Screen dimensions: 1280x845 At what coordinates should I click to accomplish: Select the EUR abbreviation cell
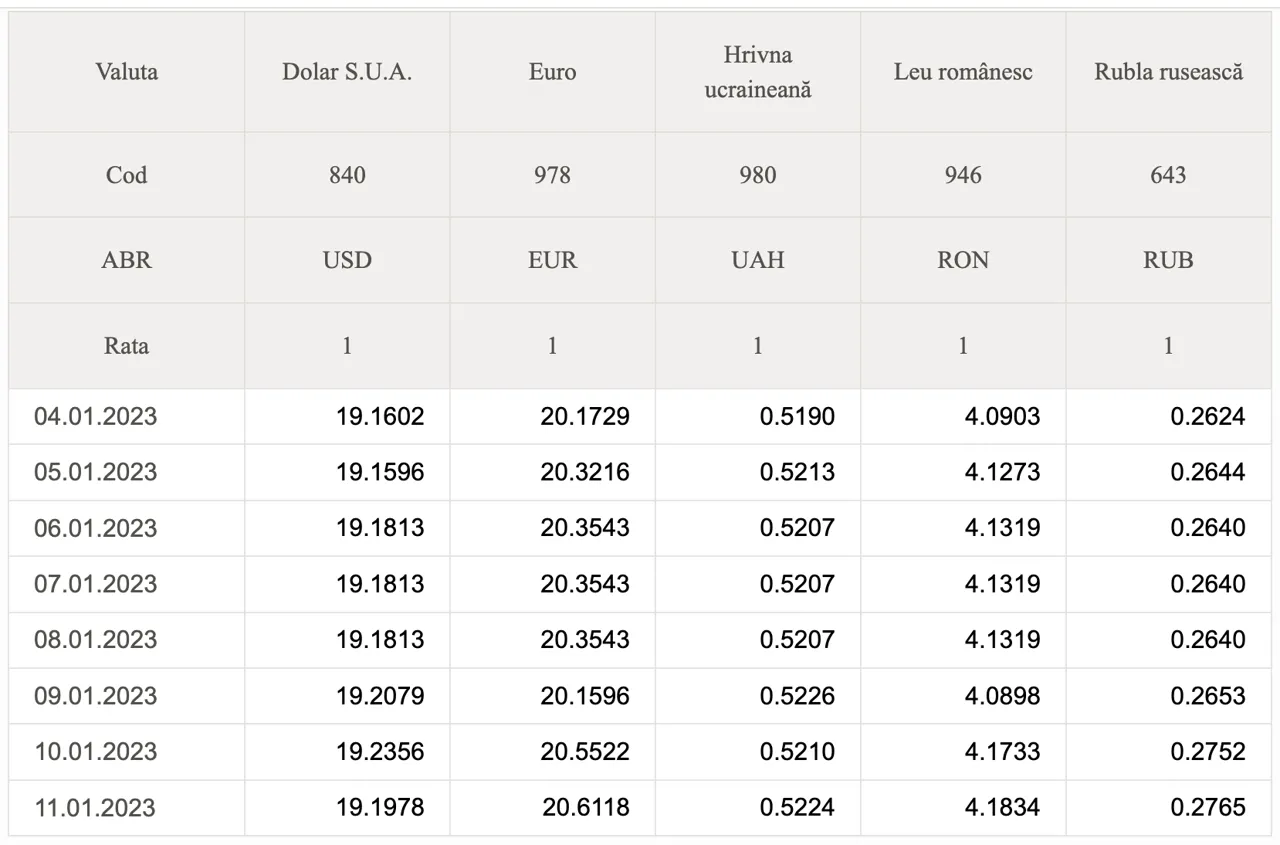[552, 260]
